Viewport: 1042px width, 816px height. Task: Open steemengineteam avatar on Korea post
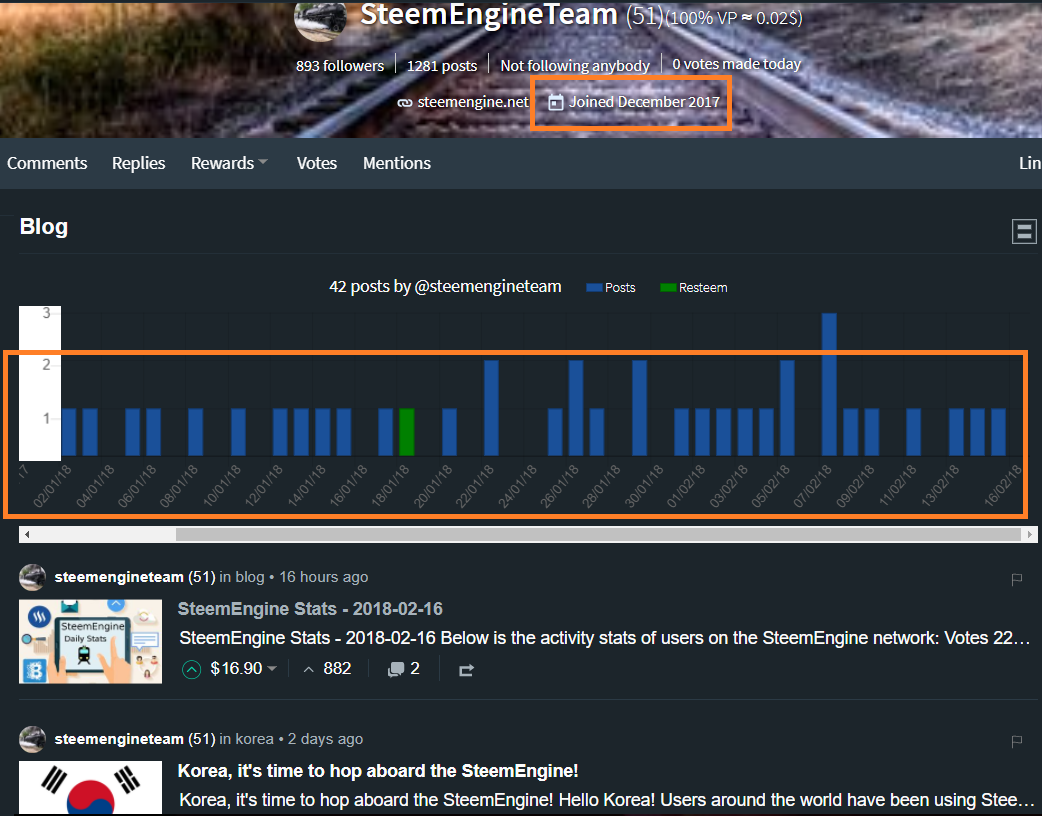click(33, 739)
